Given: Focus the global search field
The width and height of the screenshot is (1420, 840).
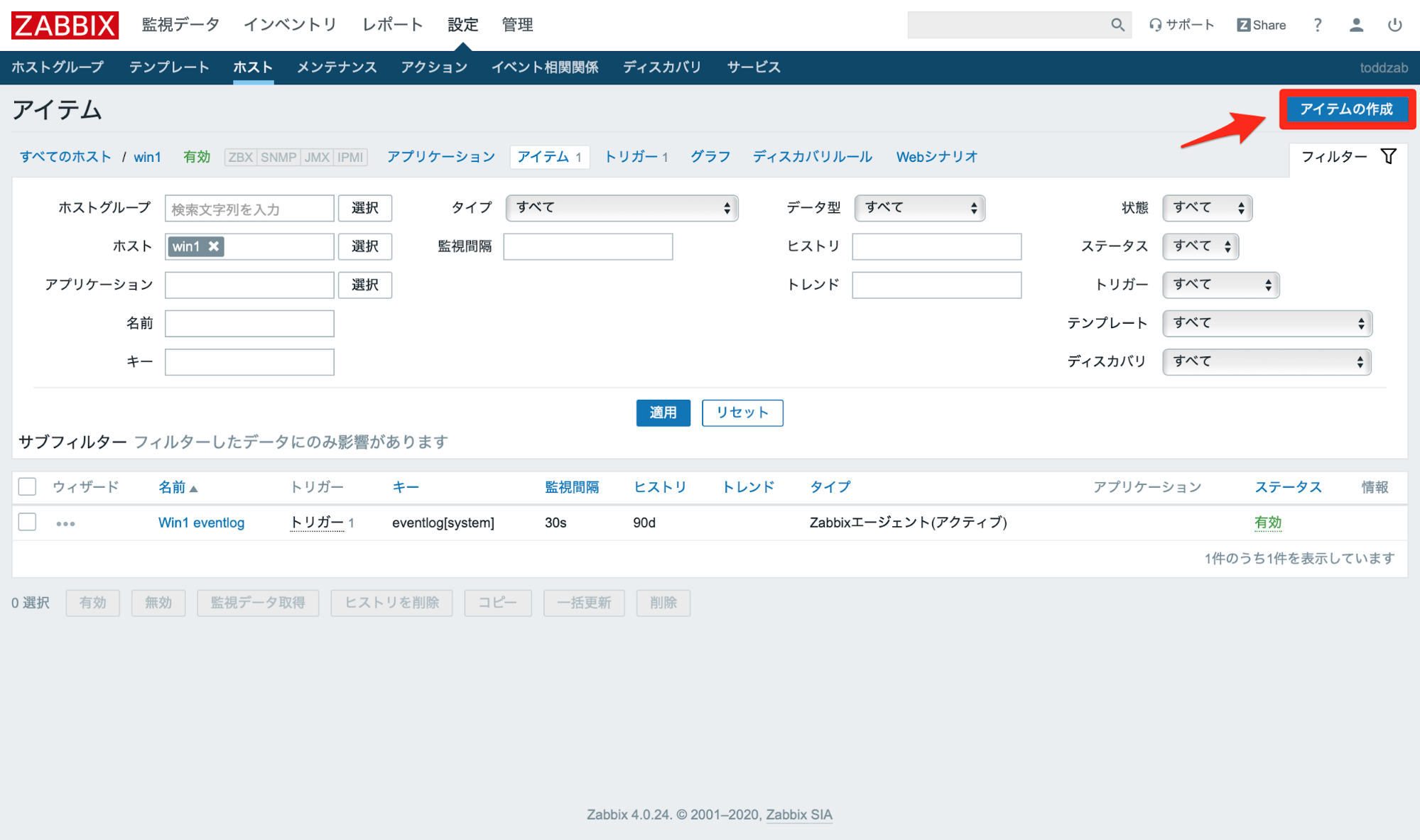Looking at the screenshot, I should coord(1009,25).
